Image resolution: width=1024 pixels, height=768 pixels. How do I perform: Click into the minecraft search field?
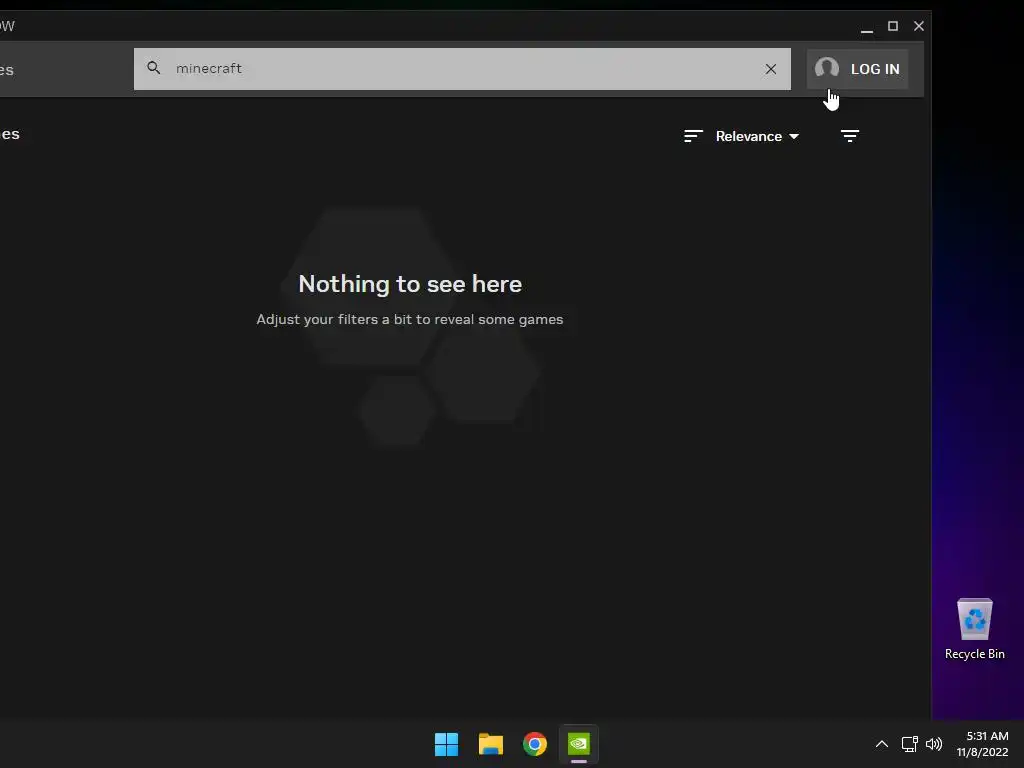[462, 69]
